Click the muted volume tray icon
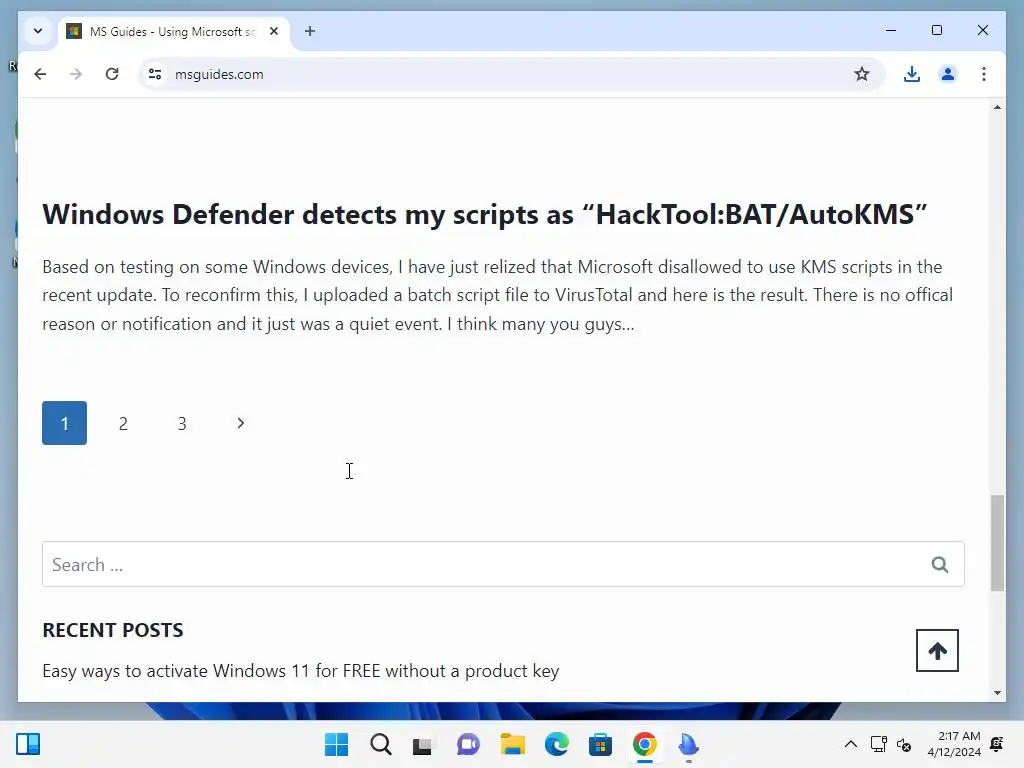This screenshot has width=1024, height=768. (904, 744)
